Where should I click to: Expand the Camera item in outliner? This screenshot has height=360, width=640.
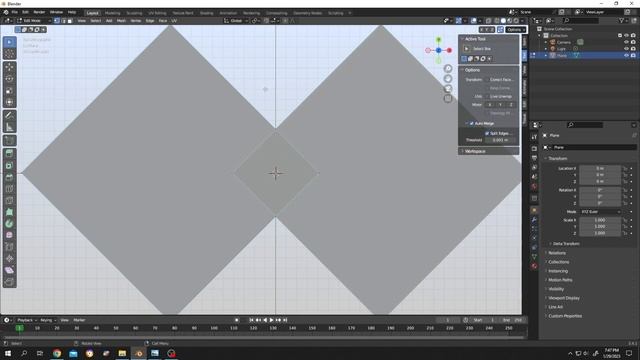pyautogui.click(x=546, y=42)
